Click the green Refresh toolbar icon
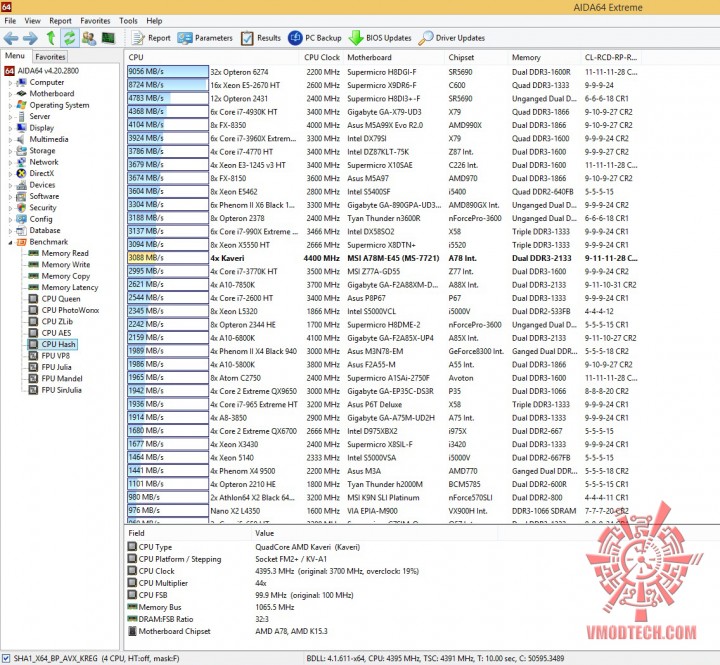This screenshot has width=720, height=665. (x=69, y=38)
